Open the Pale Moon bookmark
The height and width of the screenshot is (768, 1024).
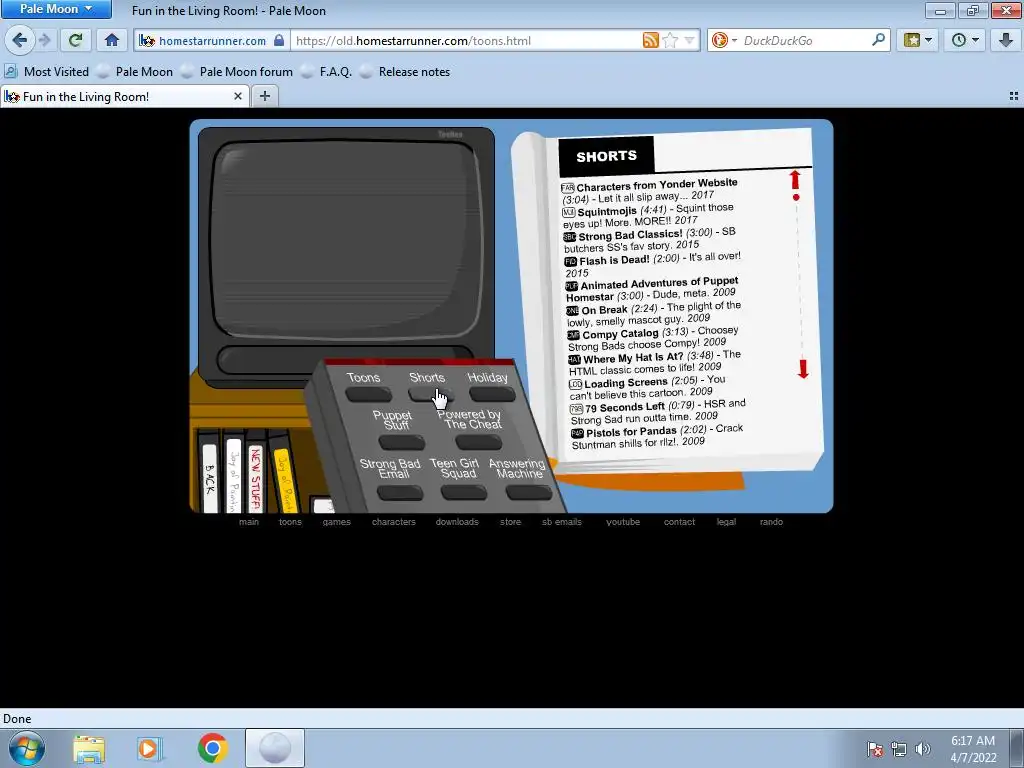click(x=135, y=72)
